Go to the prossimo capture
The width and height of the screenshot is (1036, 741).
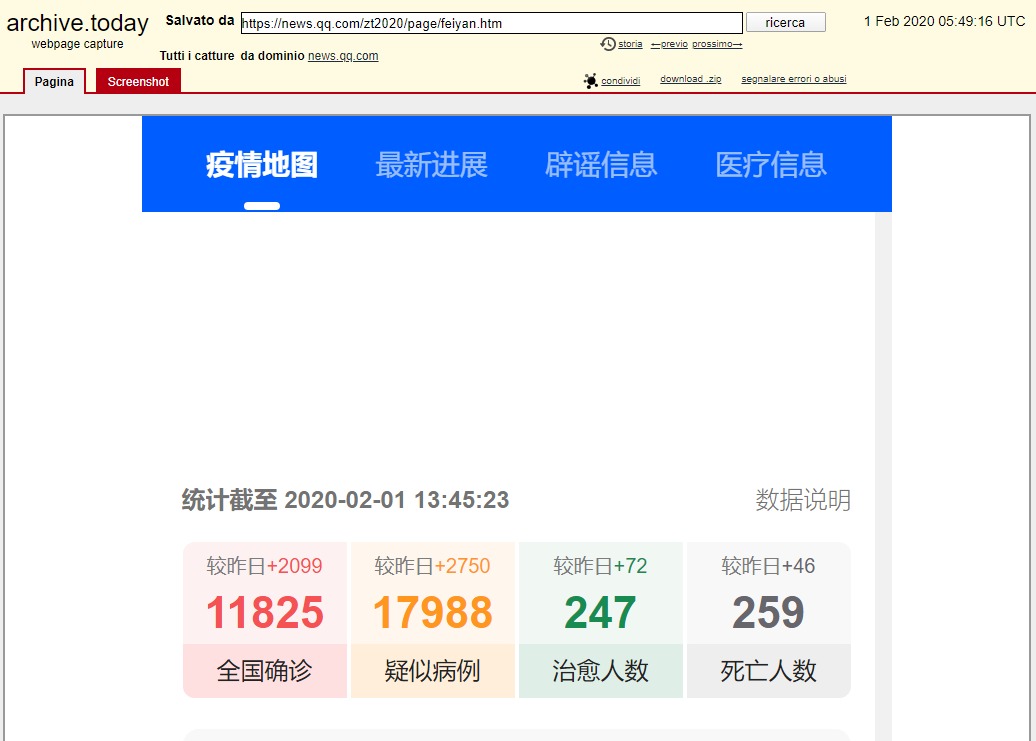click(717, 44)
